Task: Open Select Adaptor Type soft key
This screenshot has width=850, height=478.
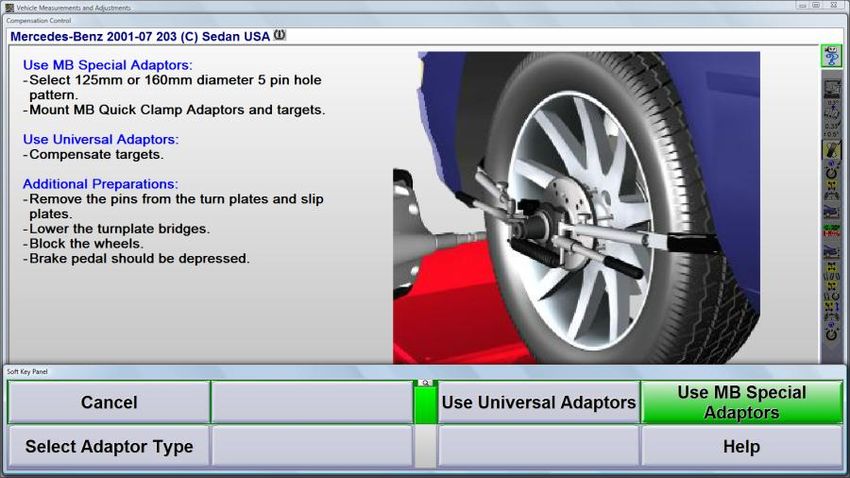Action: click(109, 447)
